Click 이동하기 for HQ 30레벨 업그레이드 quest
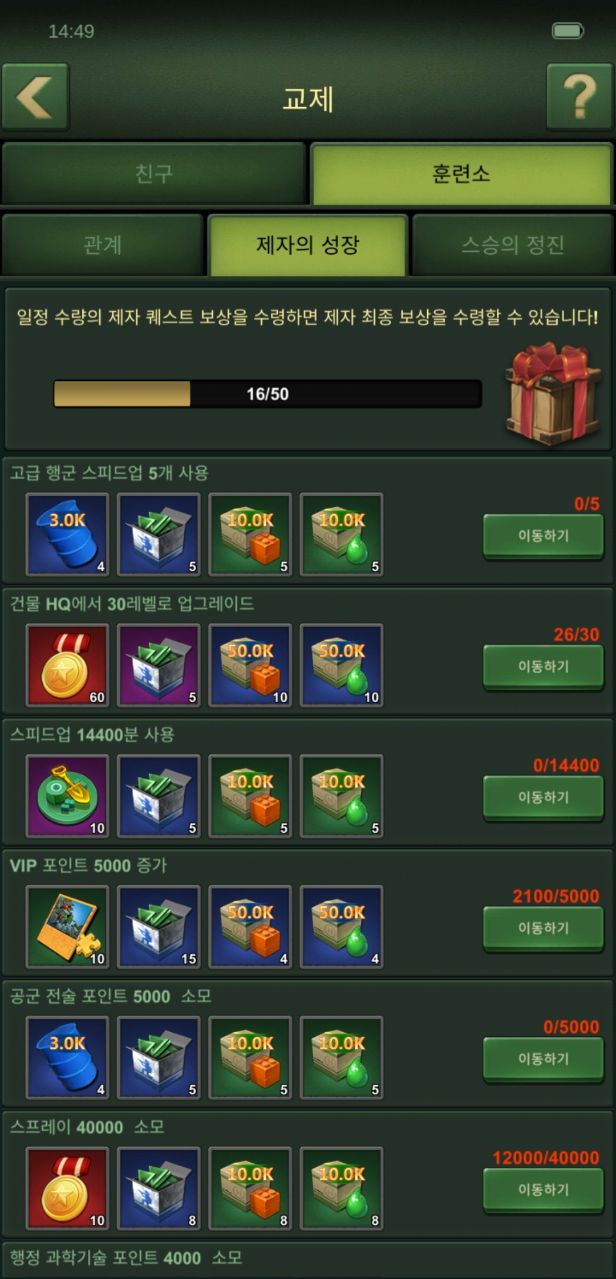This screenshot has width=616, height=1279. click(x=543, y=667)
